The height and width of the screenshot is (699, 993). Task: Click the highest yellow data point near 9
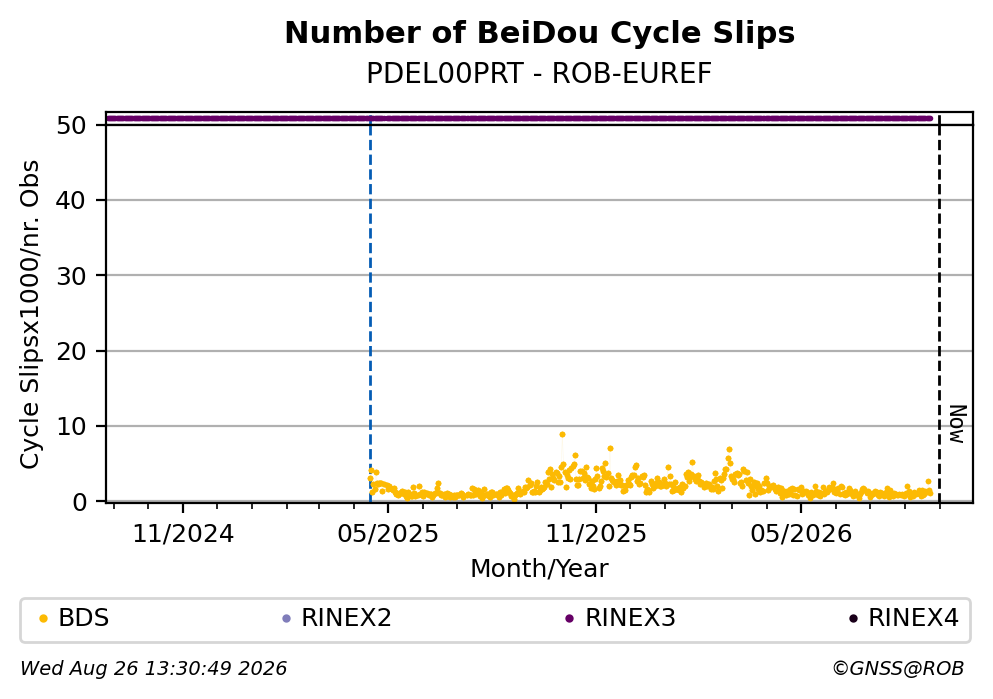(562, 435)
